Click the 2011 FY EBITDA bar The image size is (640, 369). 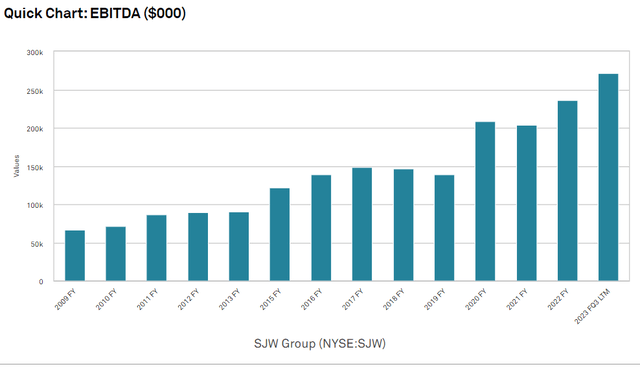[x=157, y=248]
